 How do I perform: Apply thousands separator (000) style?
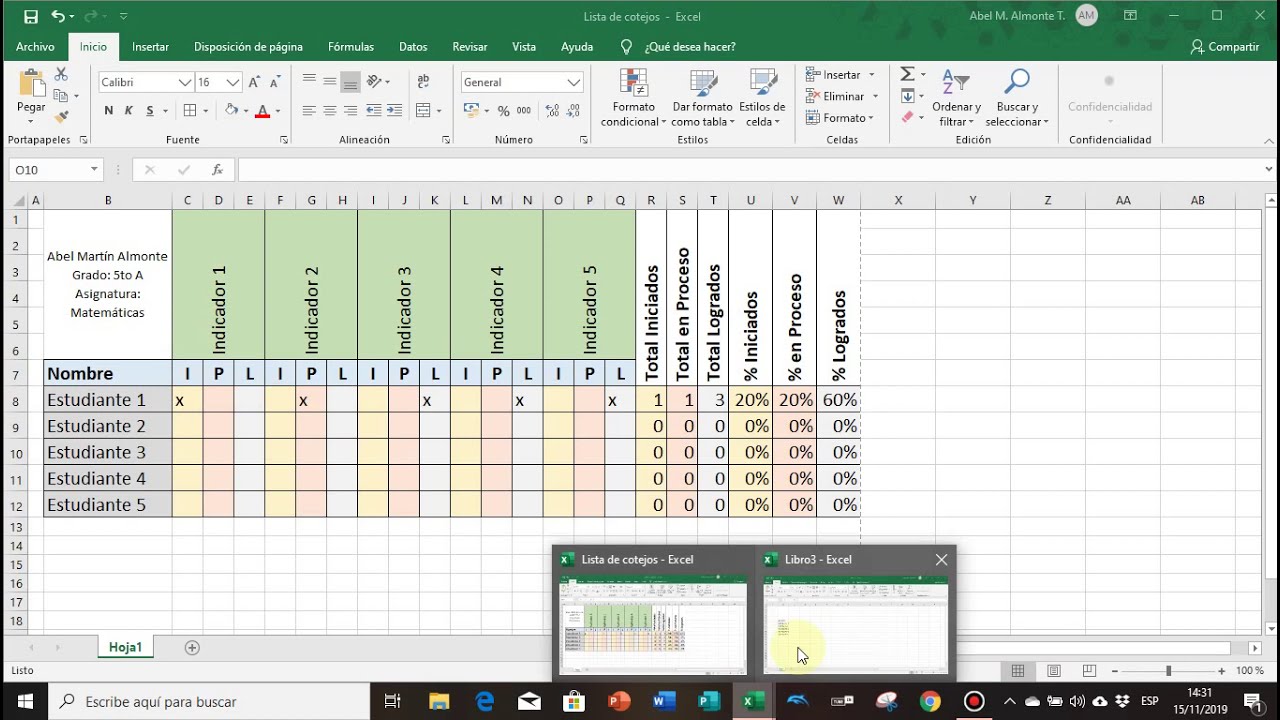click(x=522, y=111)
